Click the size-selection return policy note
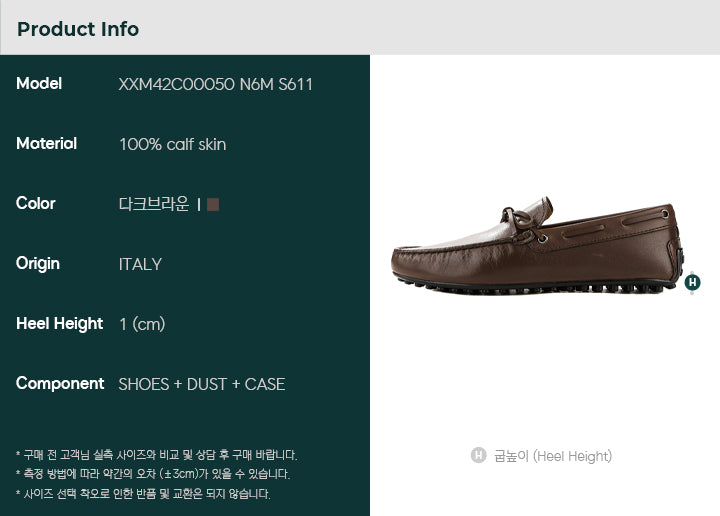720x516 pixels. [x=143, y=494]
